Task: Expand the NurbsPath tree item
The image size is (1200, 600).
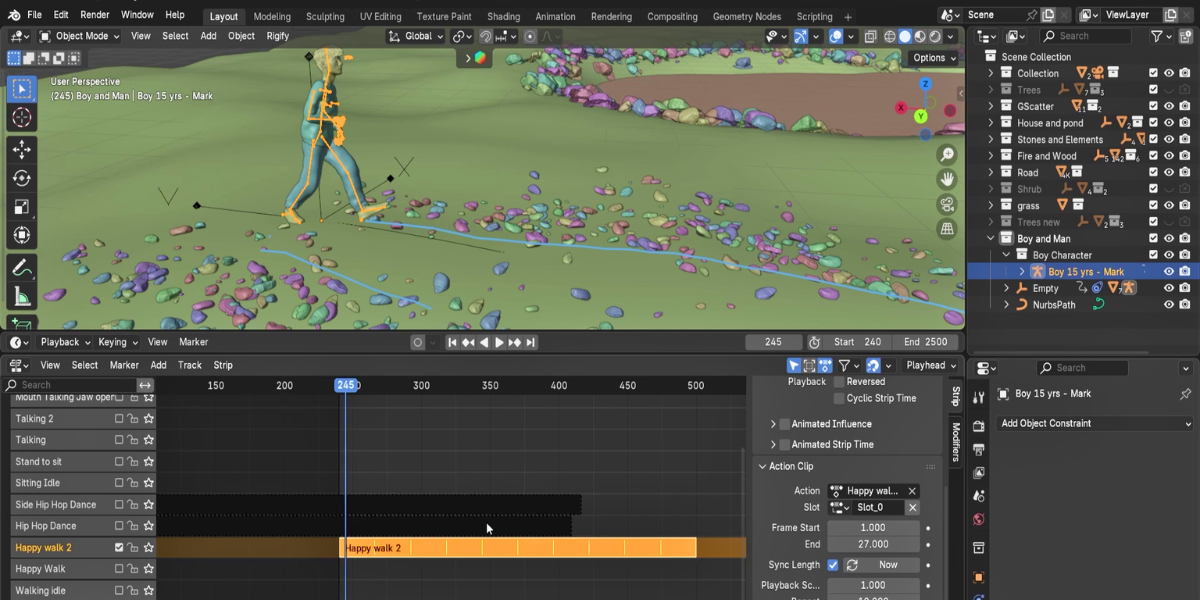Action: [1007, 305]
